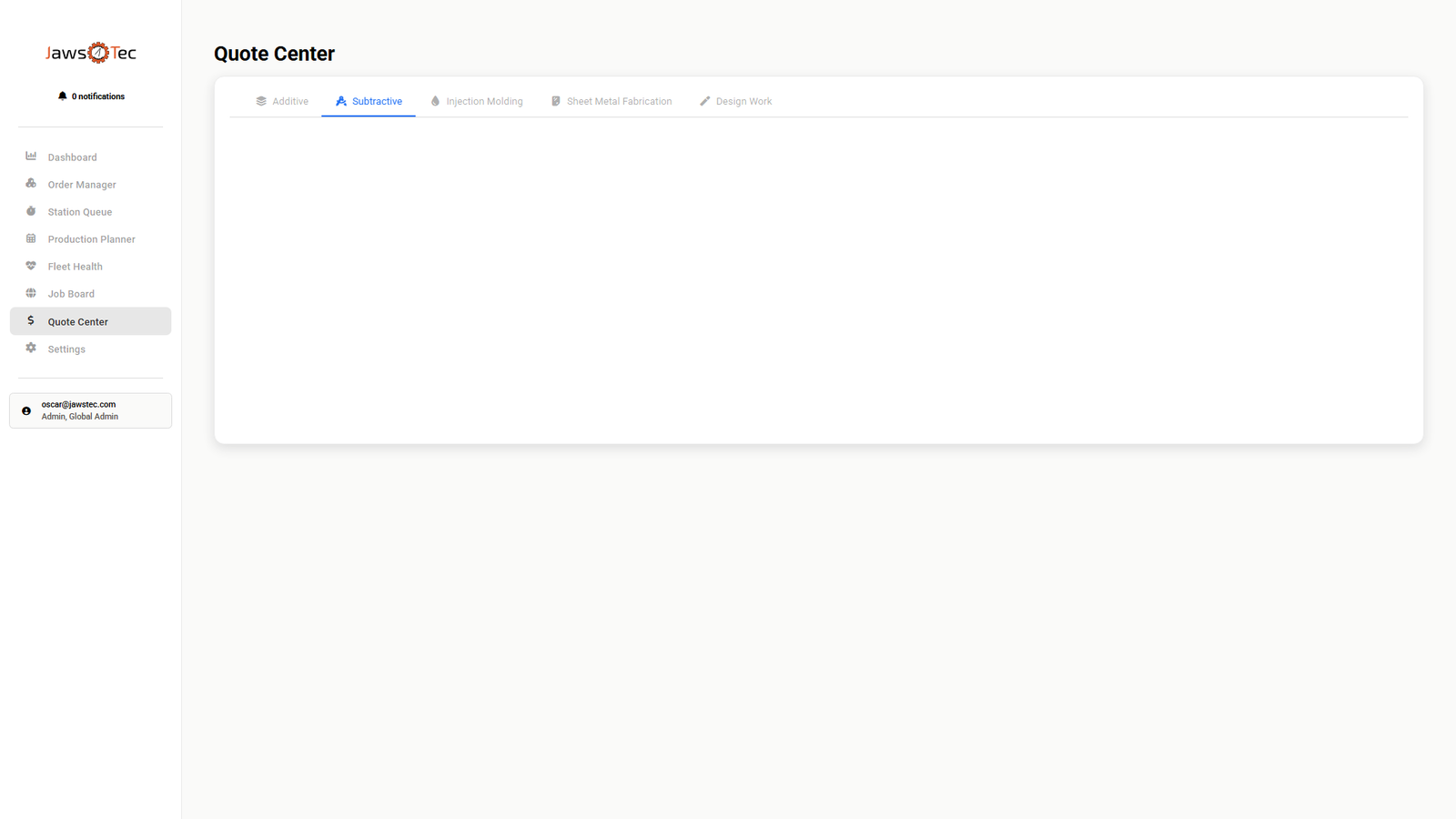Click the Design Work pencil icon
The height and width of the screenshot is (819, 1456).
coord(705,101)
